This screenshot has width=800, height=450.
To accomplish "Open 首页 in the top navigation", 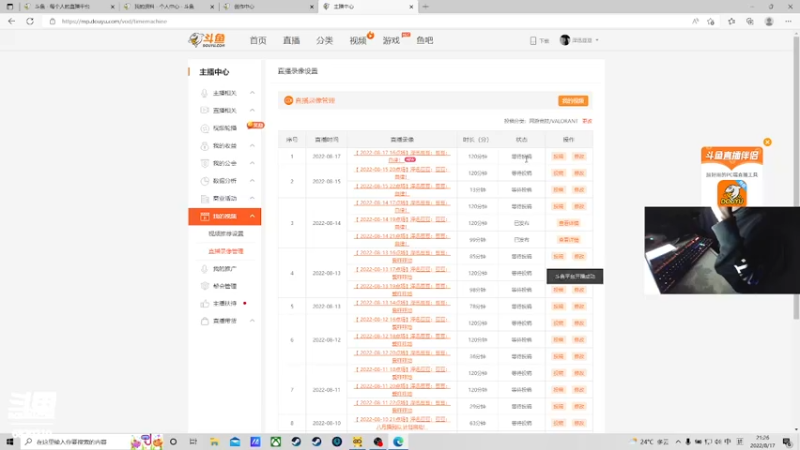I will coord(258,40).
